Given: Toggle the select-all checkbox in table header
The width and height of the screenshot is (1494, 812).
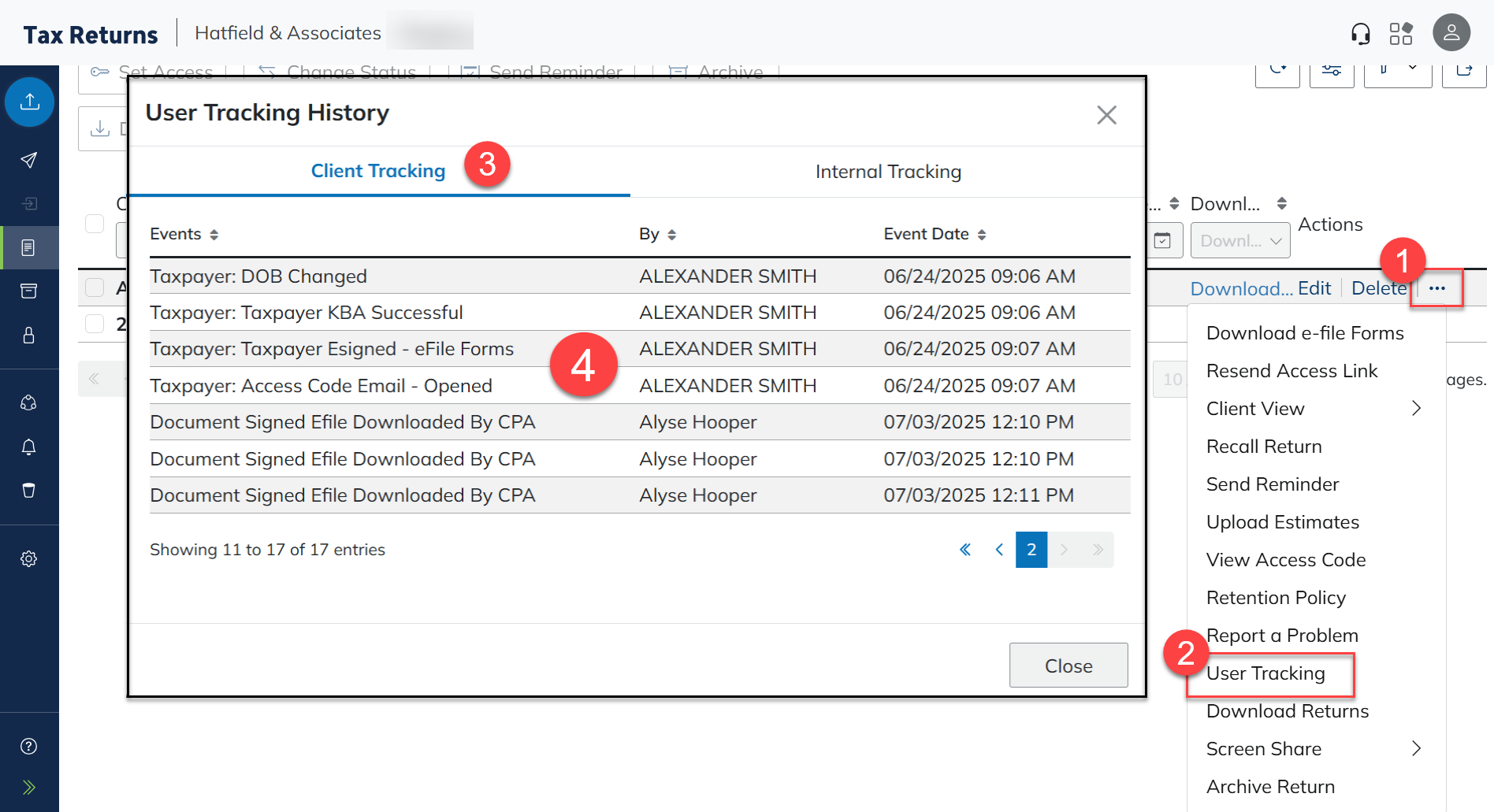Looking at the screenshot, I should (95, 224).
